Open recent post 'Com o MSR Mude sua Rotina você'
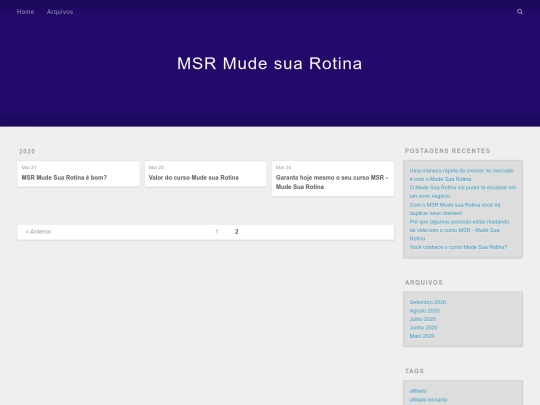This screenshot has height=405, width=540. pos(455,209)
